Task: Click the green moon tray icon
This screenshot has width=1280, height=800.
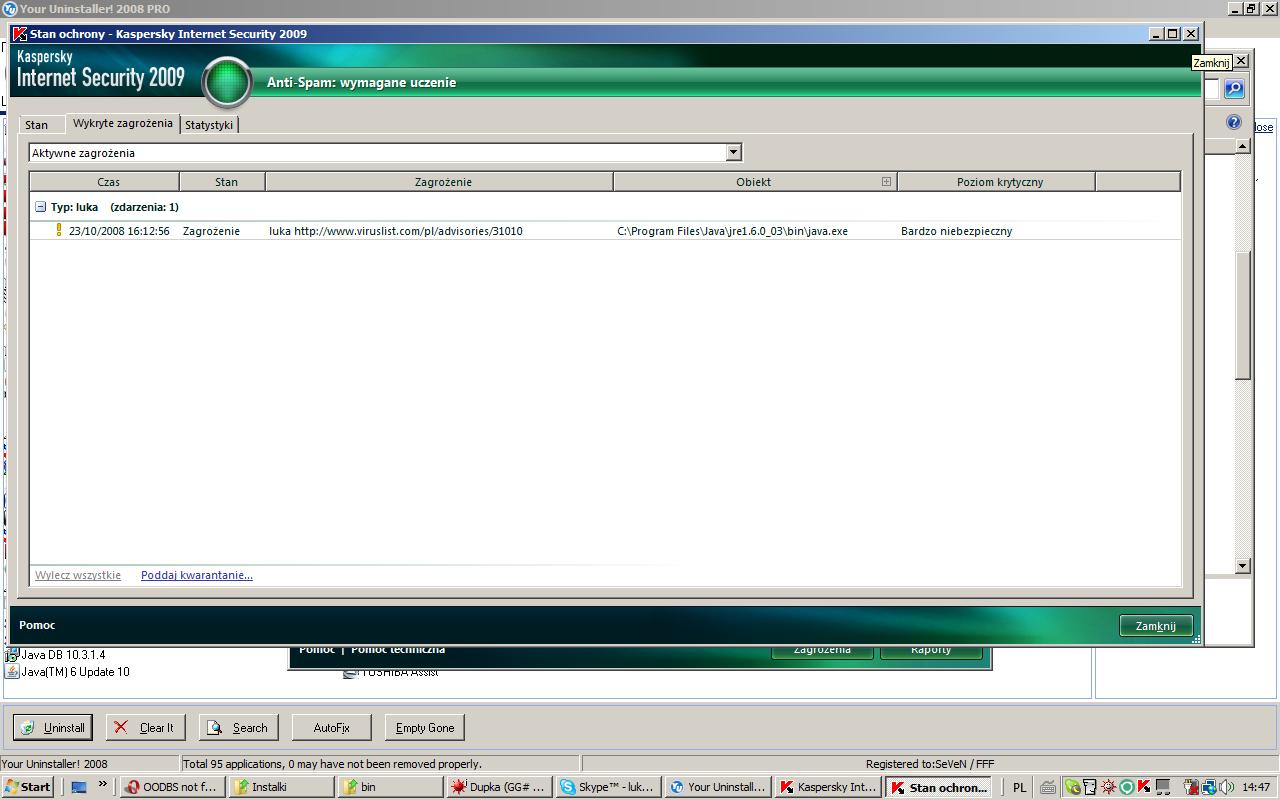Action: 1072,787
